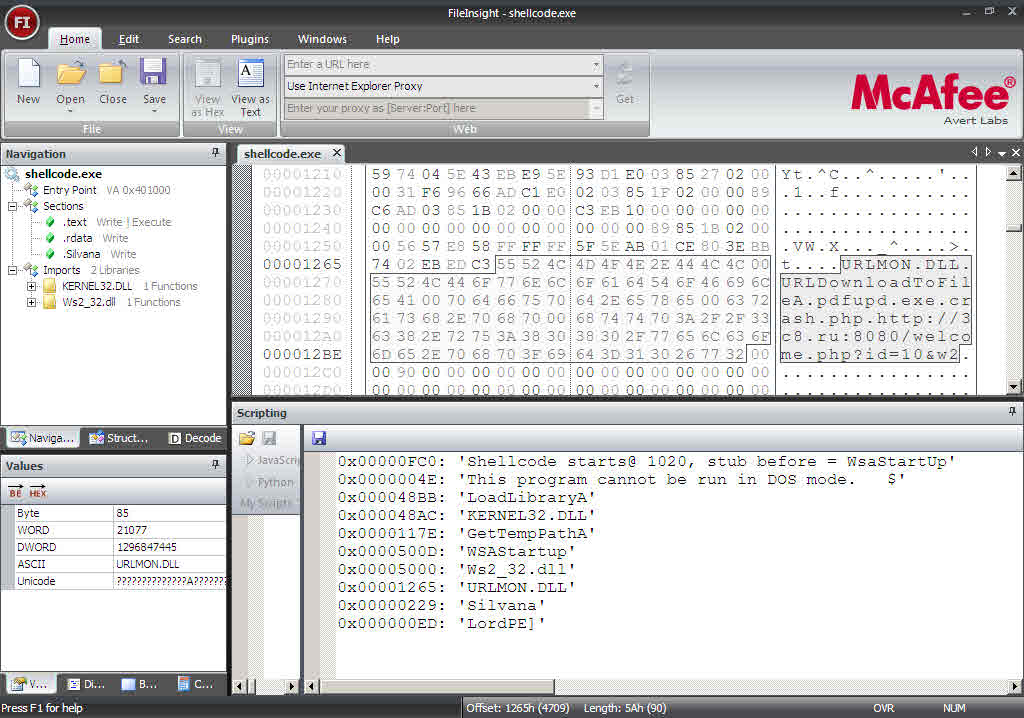Go to next document tab arrow
This screenshot has width=1024, height=718.
988,152
